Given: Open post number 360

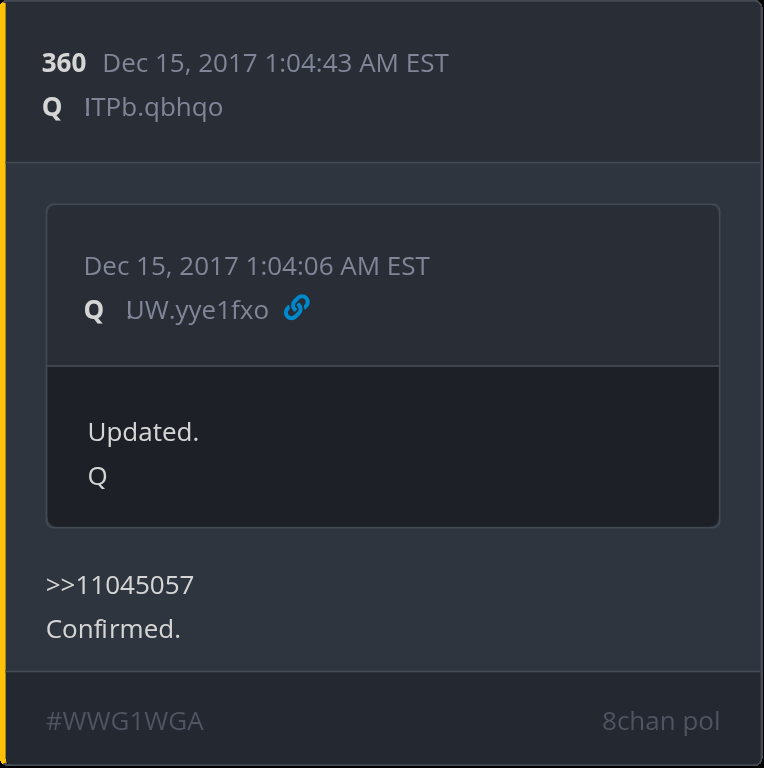Looking at the screenshot, I should tap(64, 63).
